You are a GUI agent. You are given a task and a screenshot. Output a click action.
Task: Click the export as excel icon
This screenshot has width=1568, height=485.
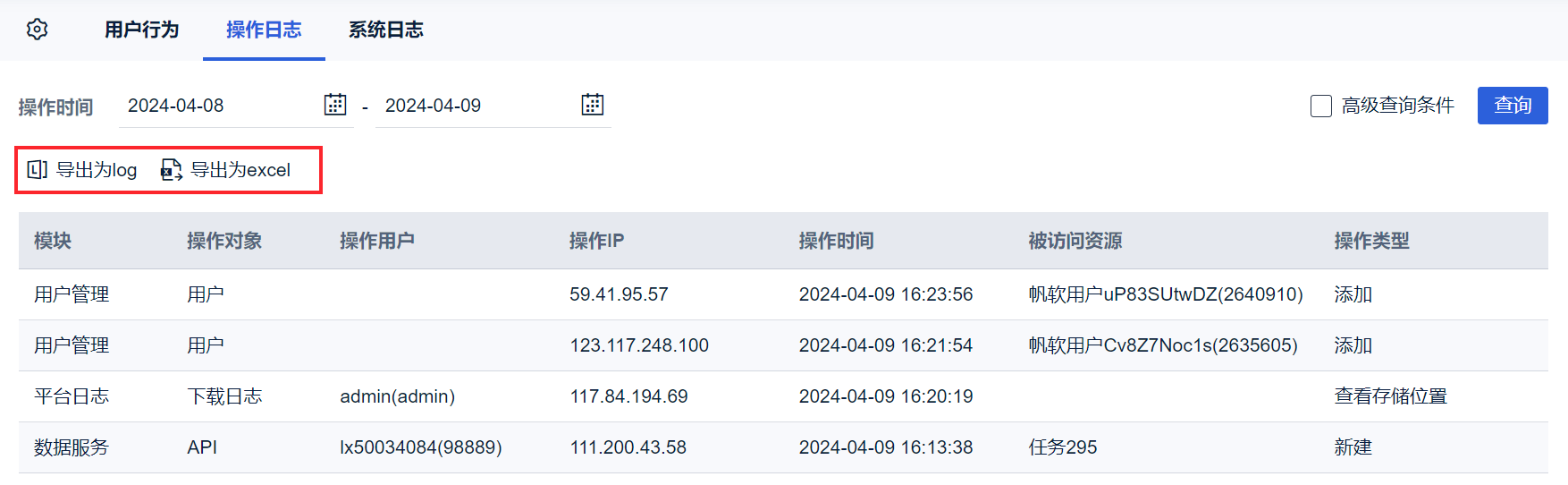[171, 169]
